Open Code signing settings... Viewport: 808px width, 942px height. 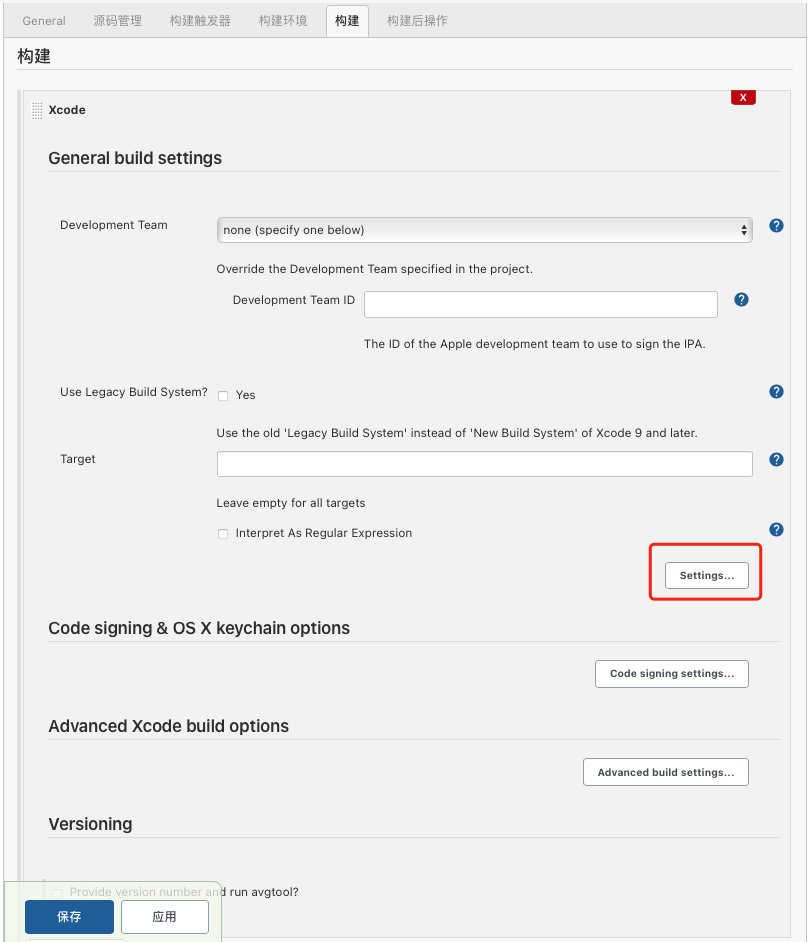pos(672,674)
